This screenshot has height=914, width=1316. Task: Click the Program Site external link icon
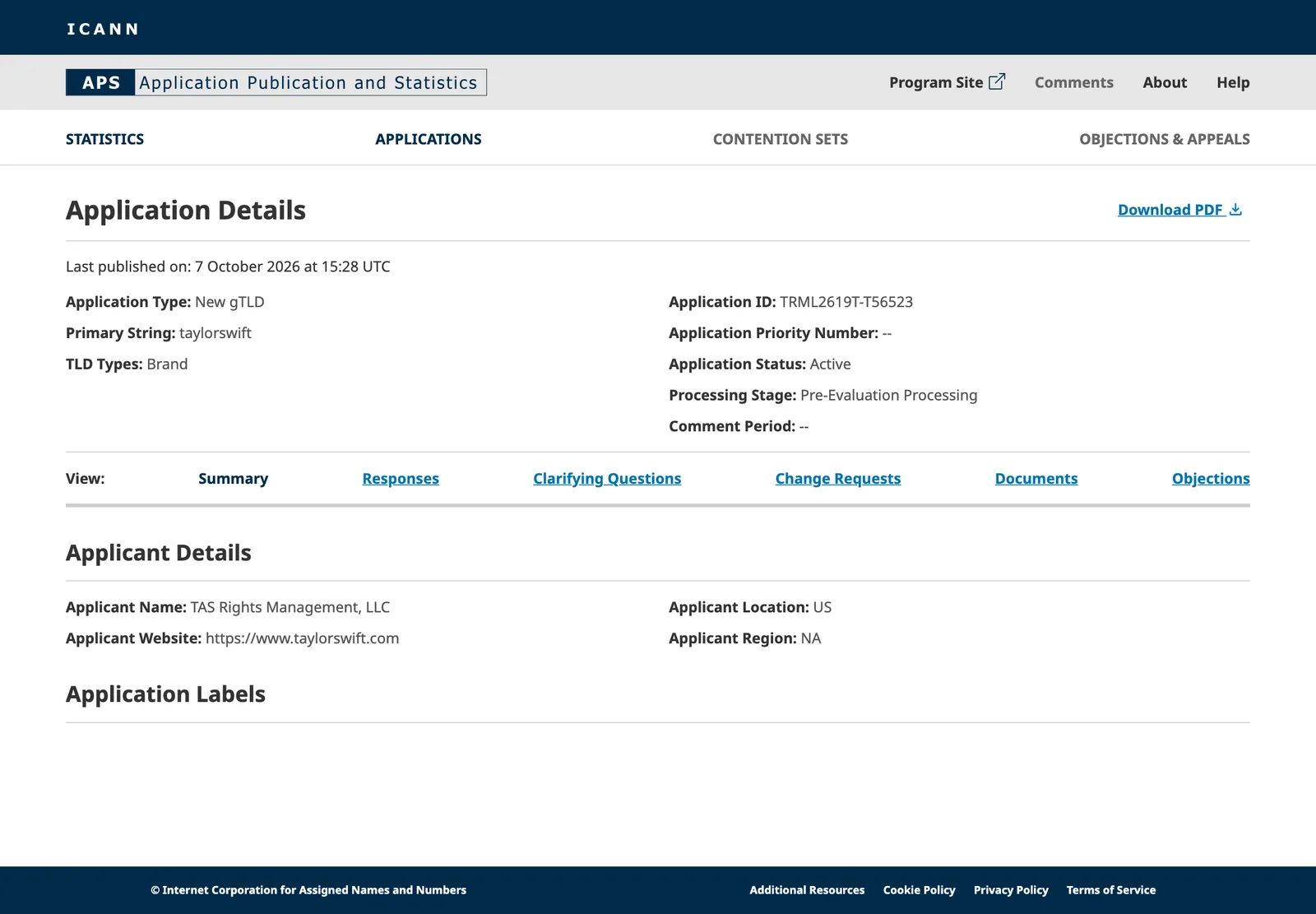tap(997, 81)
